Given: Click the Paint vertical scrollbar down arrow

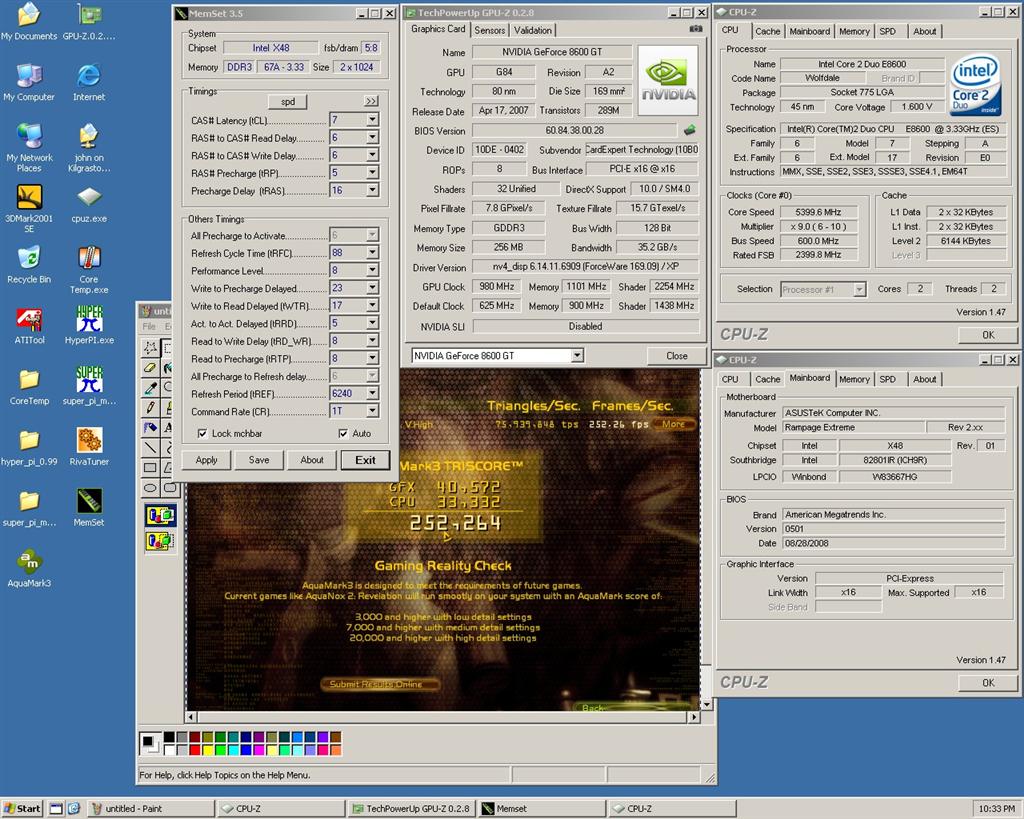Looking at the screenshot, I should 706,705.
